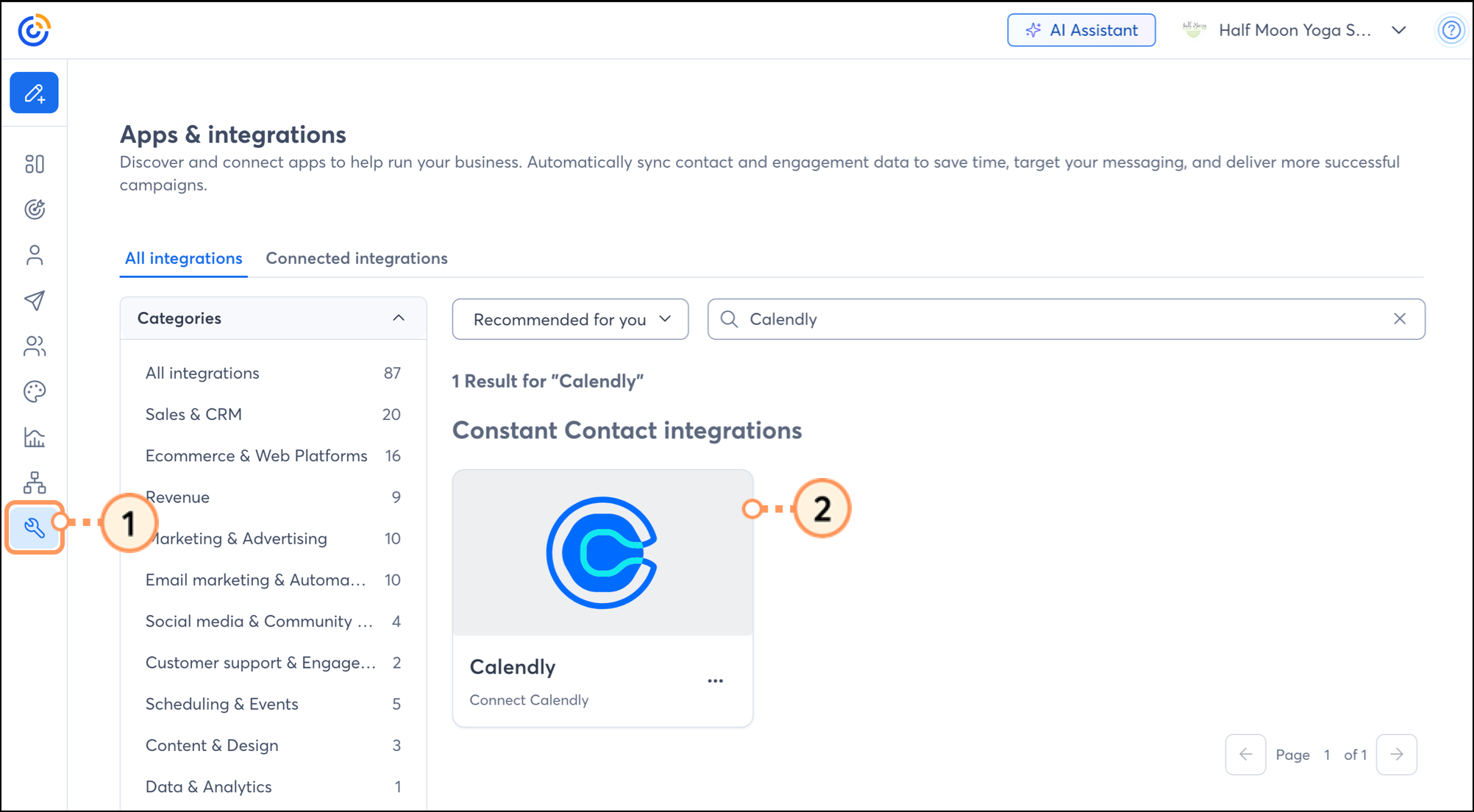Select the Social media & Community category
Image resolution: width=1474 pixels, height=812 pixels.
coord(273,622)
